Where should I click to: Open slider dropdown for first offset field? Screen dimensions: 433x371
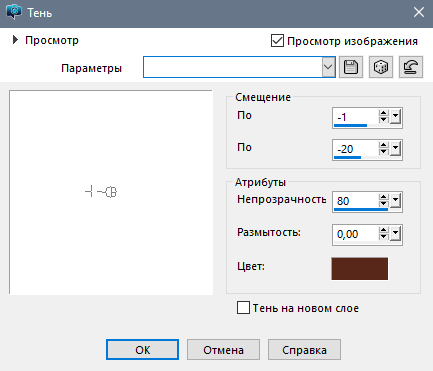click(x=395, y=117)
